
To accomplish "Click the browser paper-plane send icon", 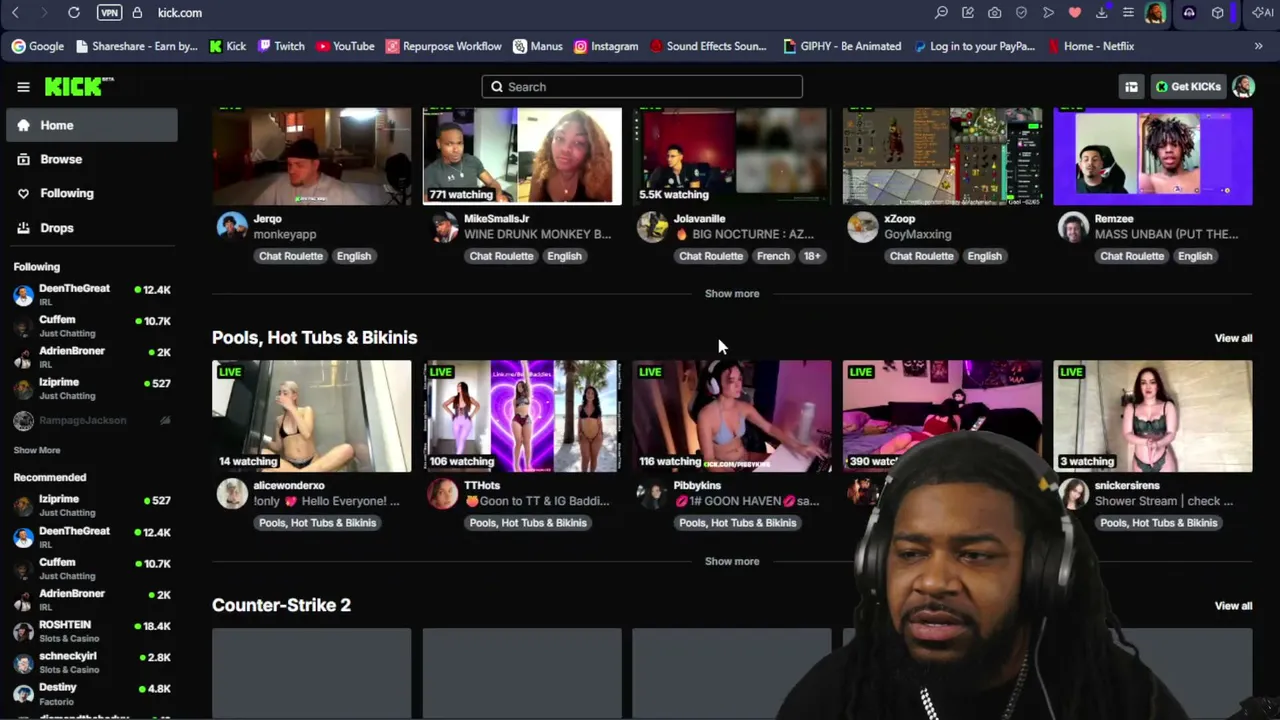I will pyautogui.click(x=1048, y=13).
